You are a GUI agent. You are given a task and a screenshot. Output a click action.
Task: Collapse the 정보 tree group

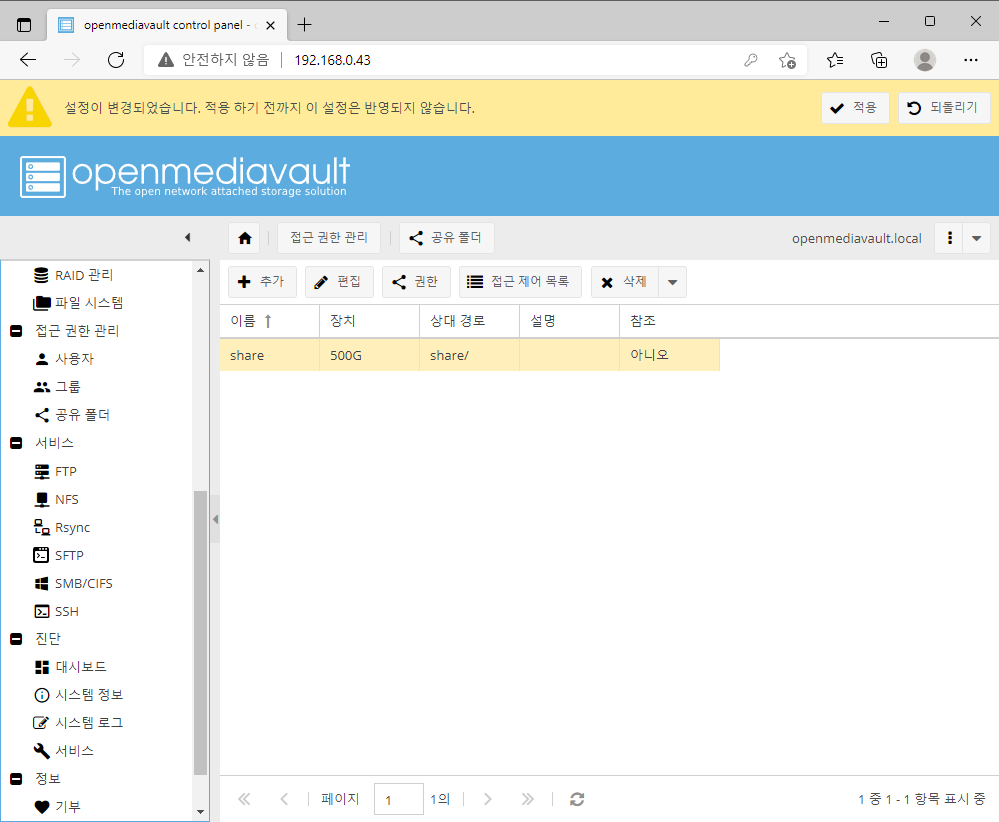tap(17, 779)
